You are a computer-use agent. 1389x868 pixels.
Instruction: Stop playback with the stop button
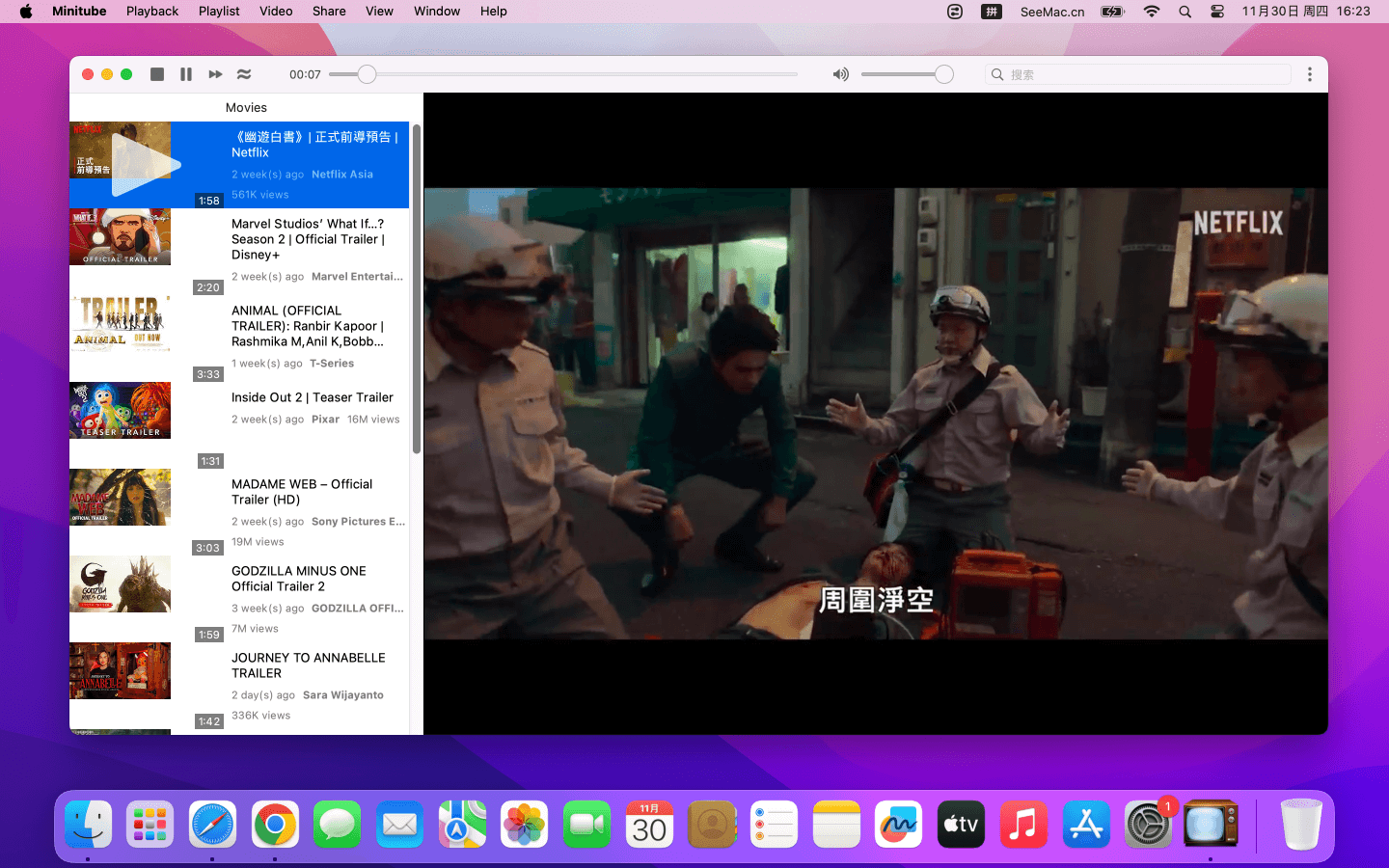157,74
